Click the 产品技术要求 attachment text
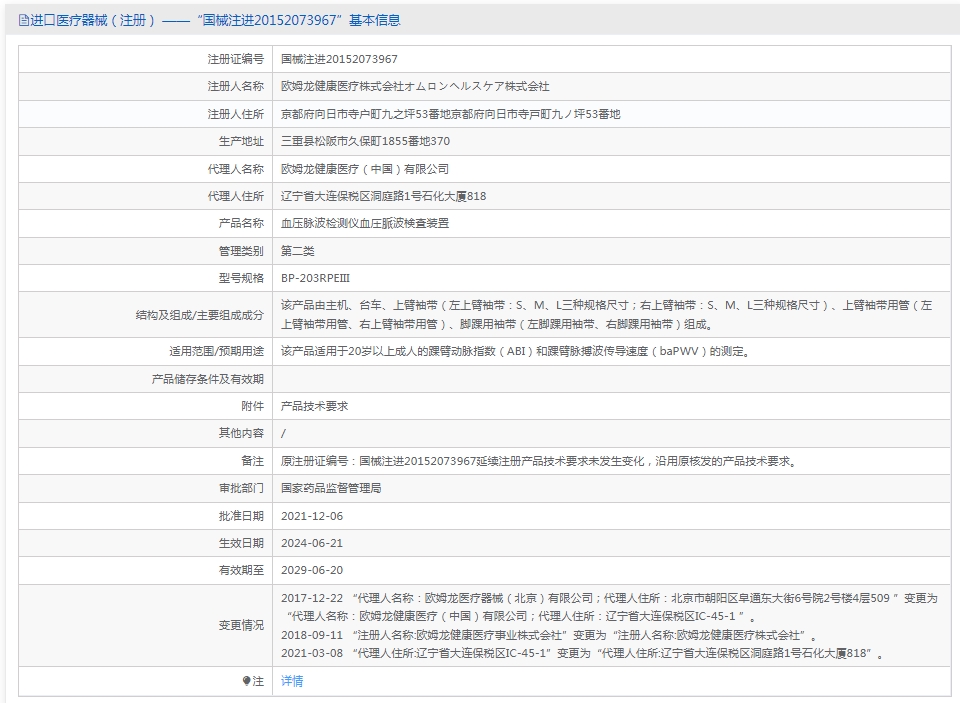The width and height of the screenshot is (960, 703). (315, 406)
